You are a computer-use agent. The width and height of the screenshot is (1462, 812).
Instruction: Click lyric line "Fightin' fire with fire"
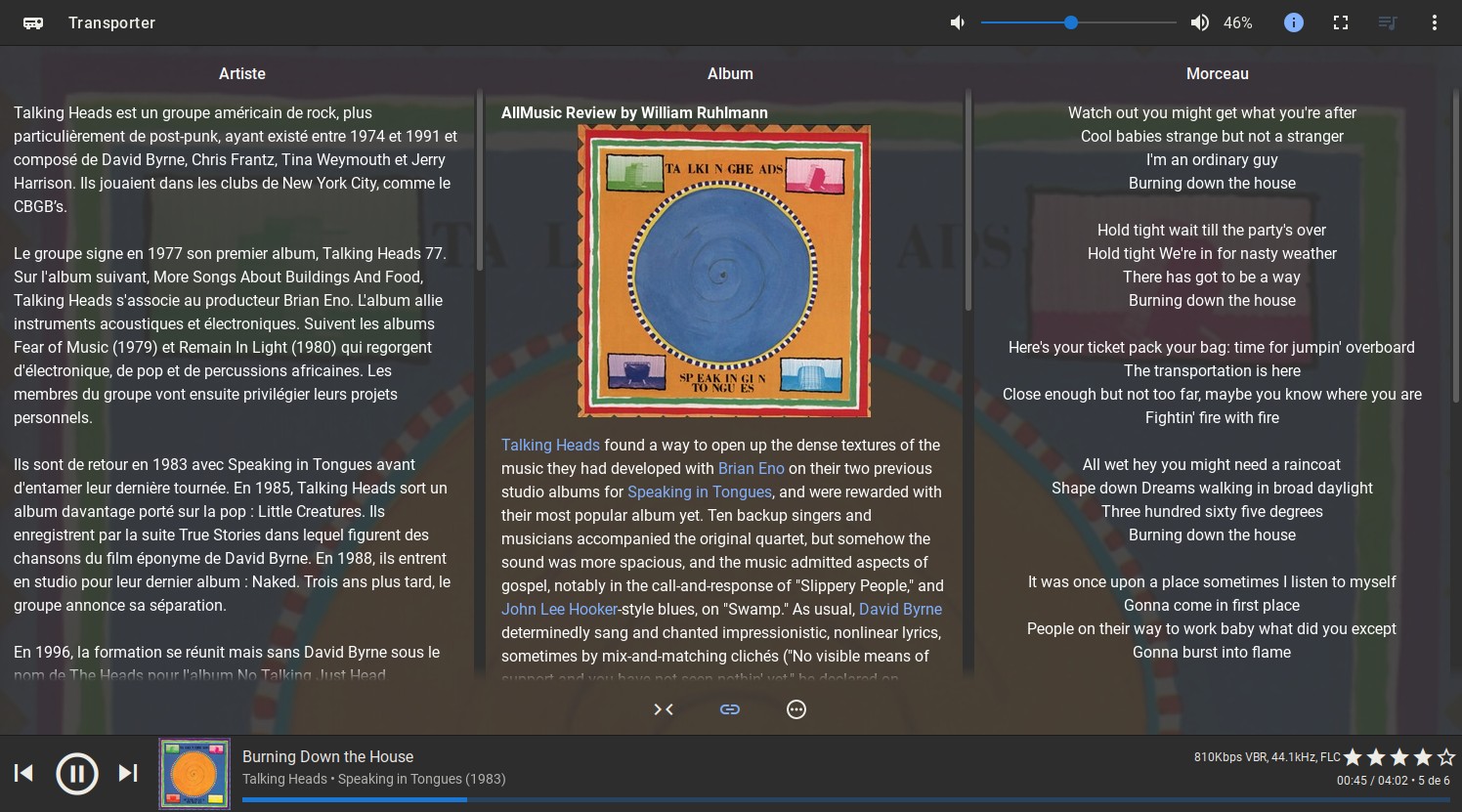pyautogui.click(x=1212, y=417)
